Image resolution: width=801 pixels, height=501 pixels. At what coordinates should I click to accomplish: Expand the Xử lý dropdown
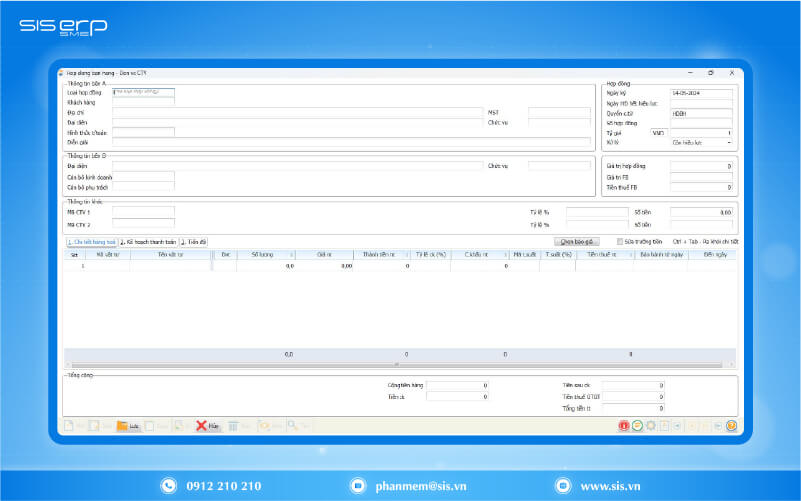[x=729, y=142]
